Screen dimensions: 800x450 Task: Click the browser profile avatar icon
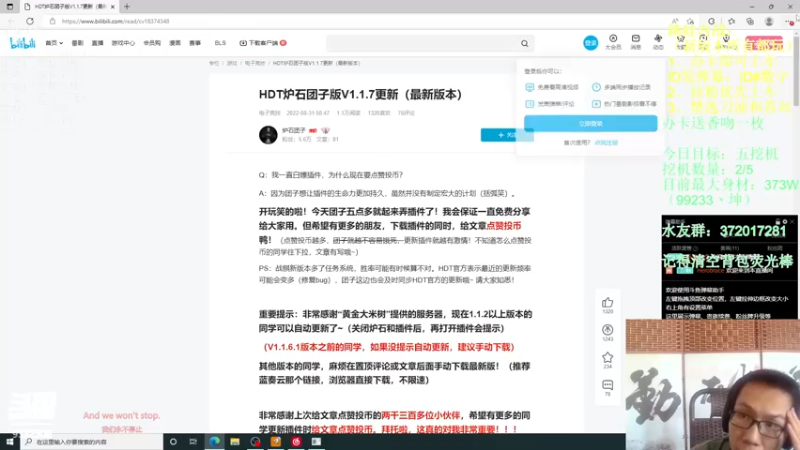point(769,21)
